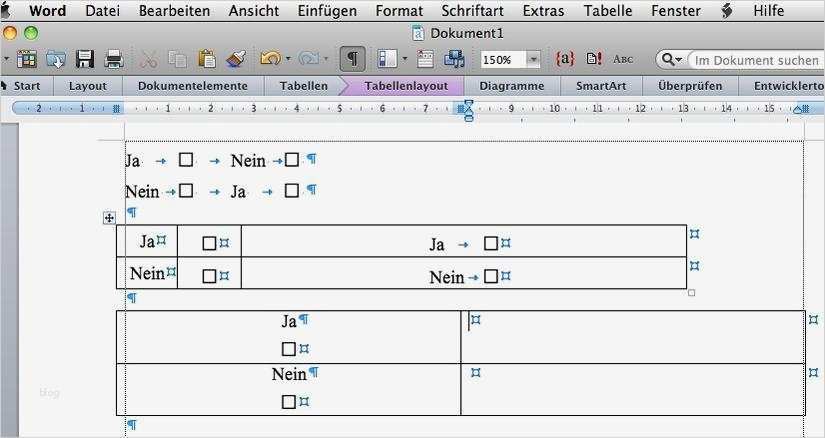The image size is (825, 438).
Task: Toggle the paragraph marks (¶) button
Action: [352, 59]
